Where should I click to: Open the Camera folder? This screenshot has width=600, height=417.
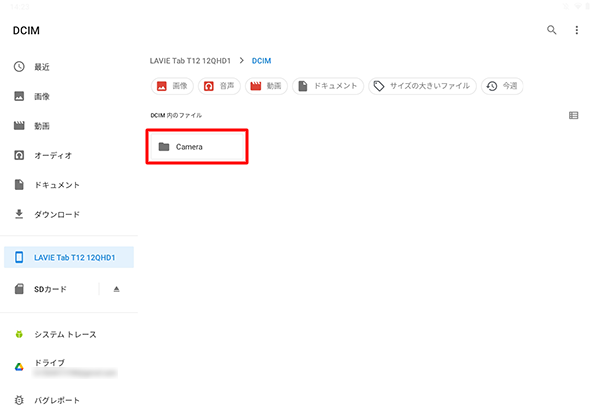(x=197, y=147)
